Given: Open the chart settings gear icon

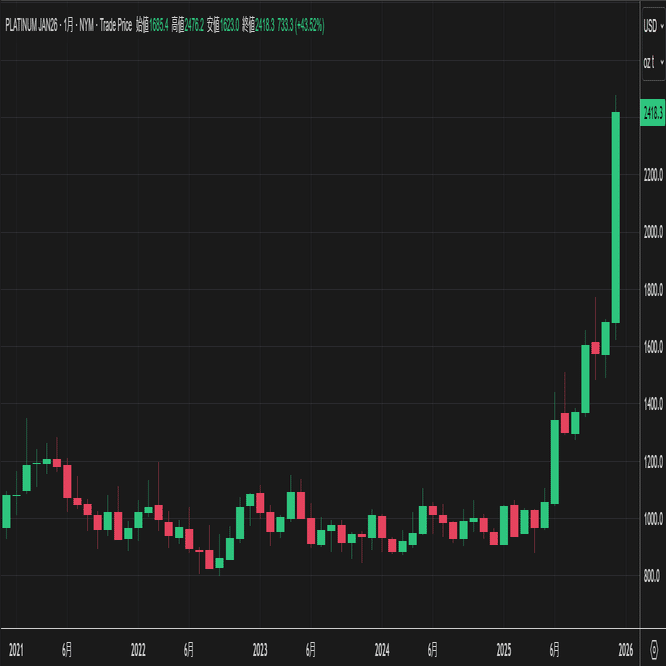Looking at the screenshot, I should point(654,649).
